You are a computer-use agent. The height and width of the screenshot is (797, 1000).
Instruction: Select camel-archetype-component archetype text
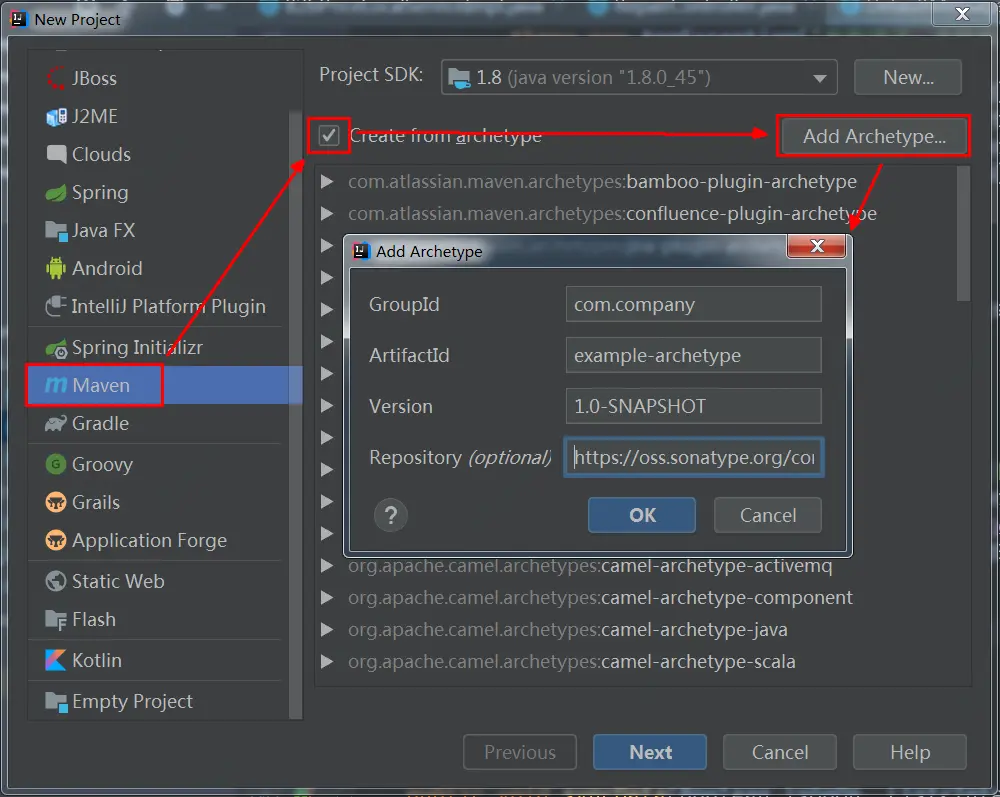point(600,597)
